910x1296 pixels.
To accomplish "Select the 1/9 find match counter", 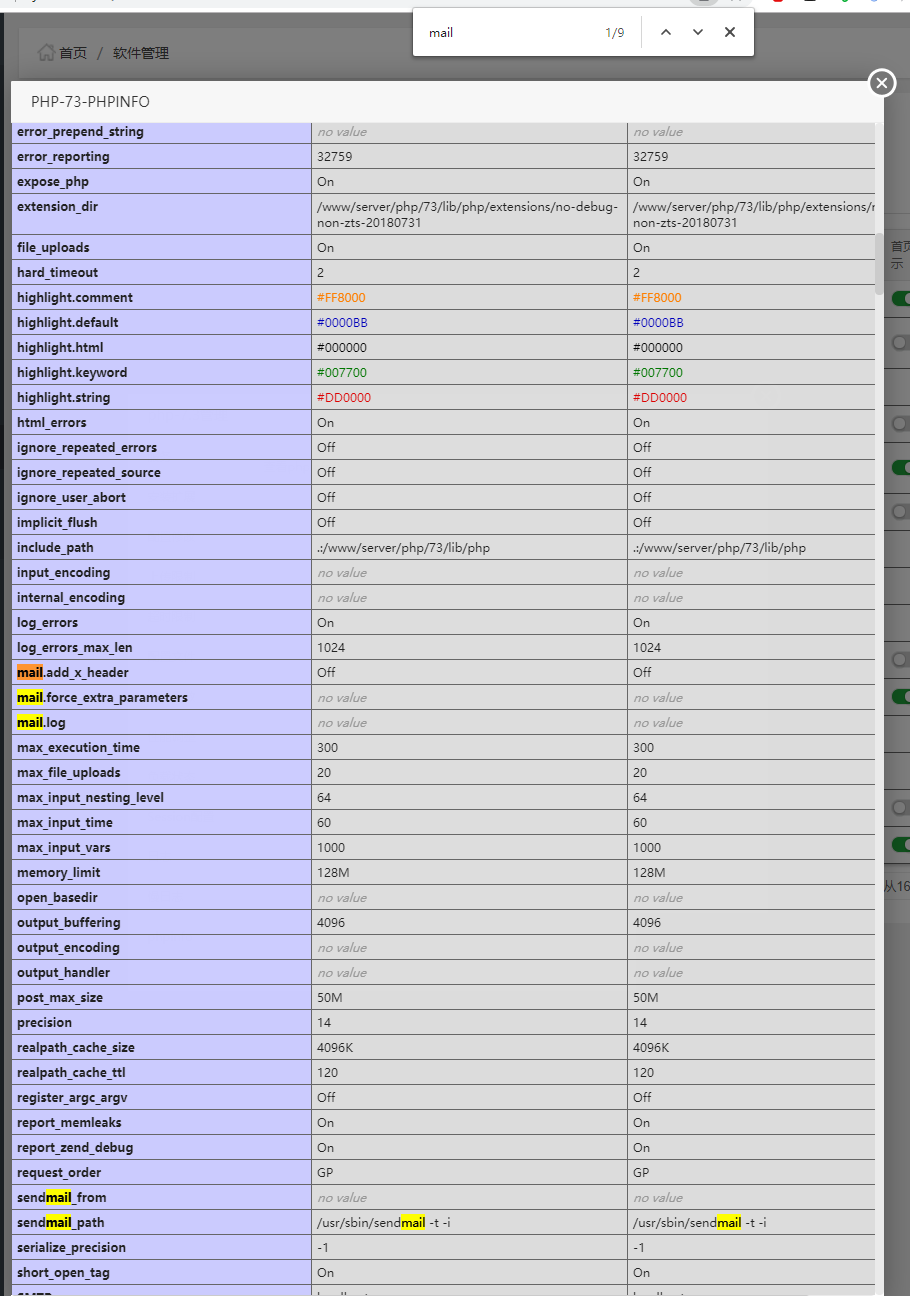I will (x=614, y=33).
